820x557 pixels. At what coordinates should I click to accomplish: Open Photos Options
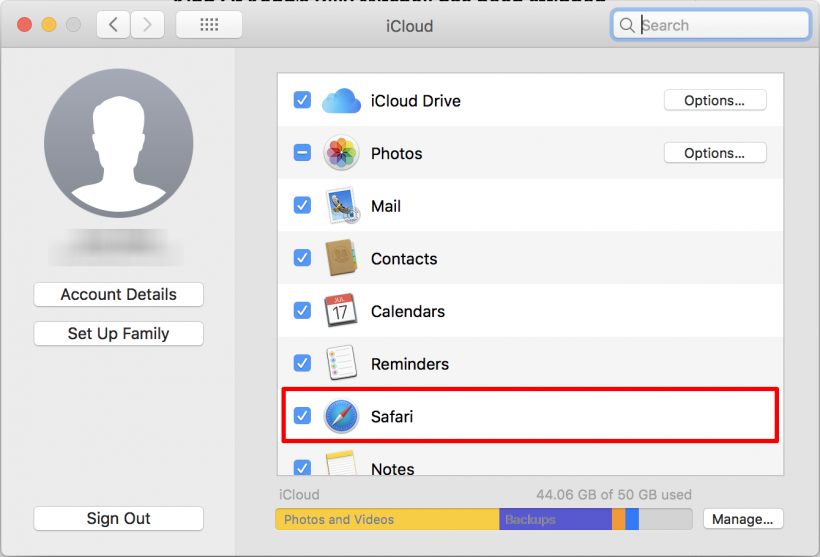(x=715, y=153)
